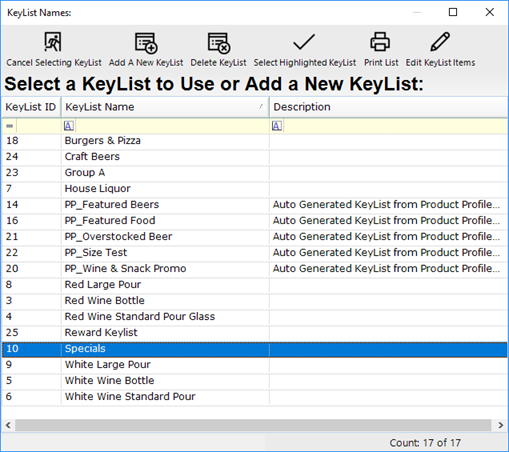This screenshot has height=452, width=509.
Task: Sort by KeyList Name column header
Action: (165, 107)
